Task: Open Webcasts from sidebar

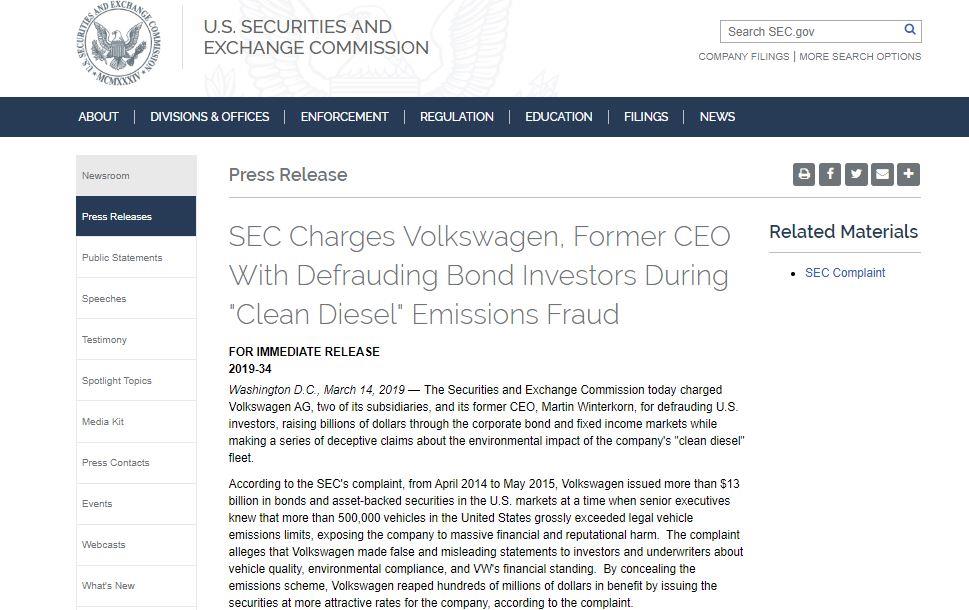Action: point(136,544)
